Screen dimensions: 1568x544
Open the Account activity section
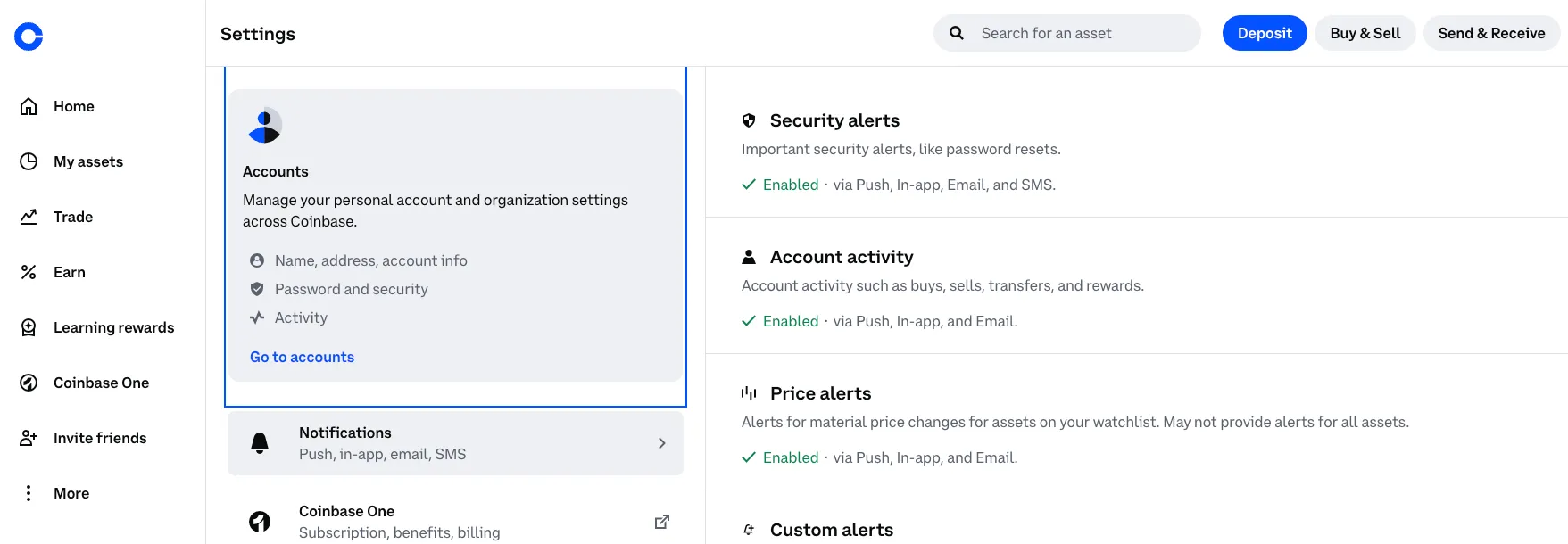point(842,257)
